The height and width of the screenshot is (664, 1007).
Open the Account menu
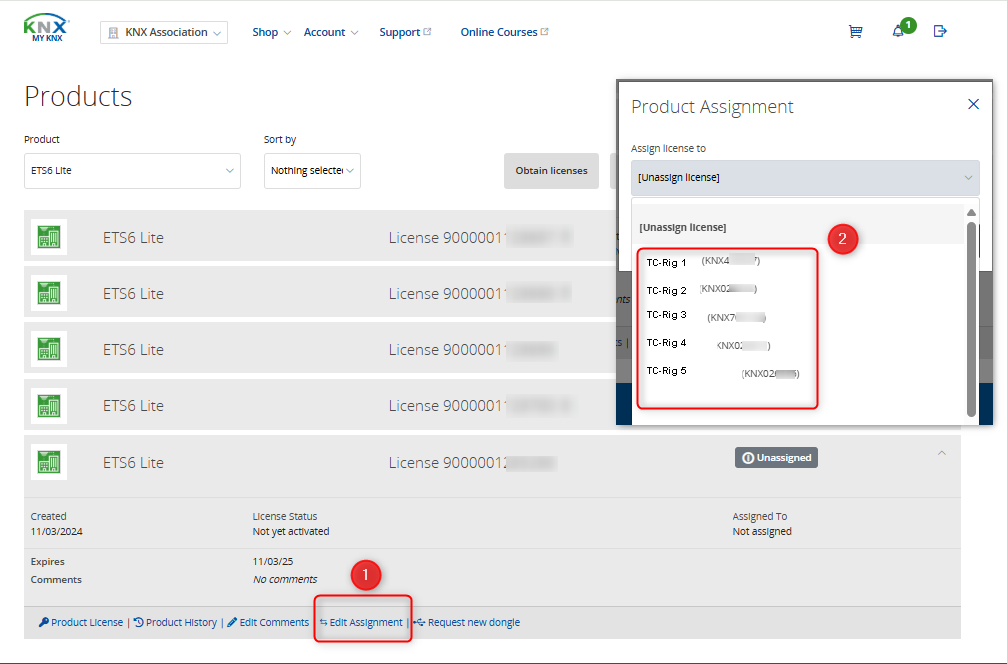[331, 32]
